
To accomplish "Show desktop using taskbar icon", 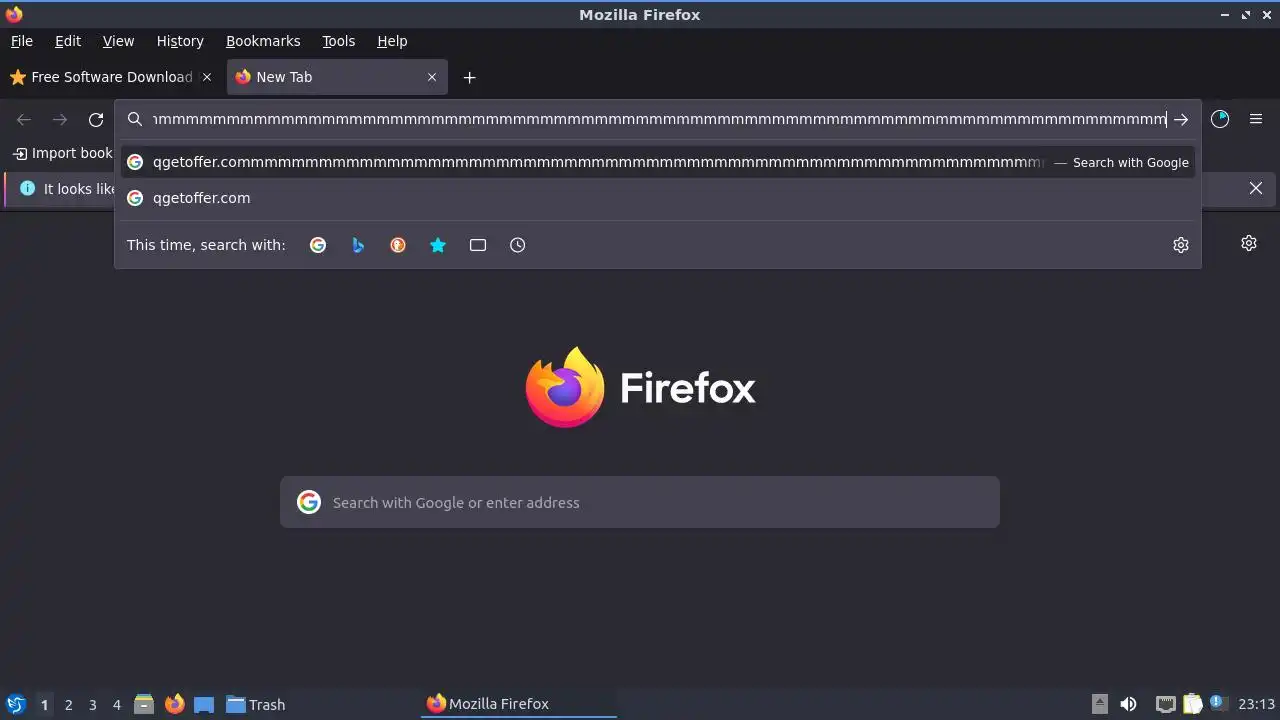I will (x=204, y=704).
